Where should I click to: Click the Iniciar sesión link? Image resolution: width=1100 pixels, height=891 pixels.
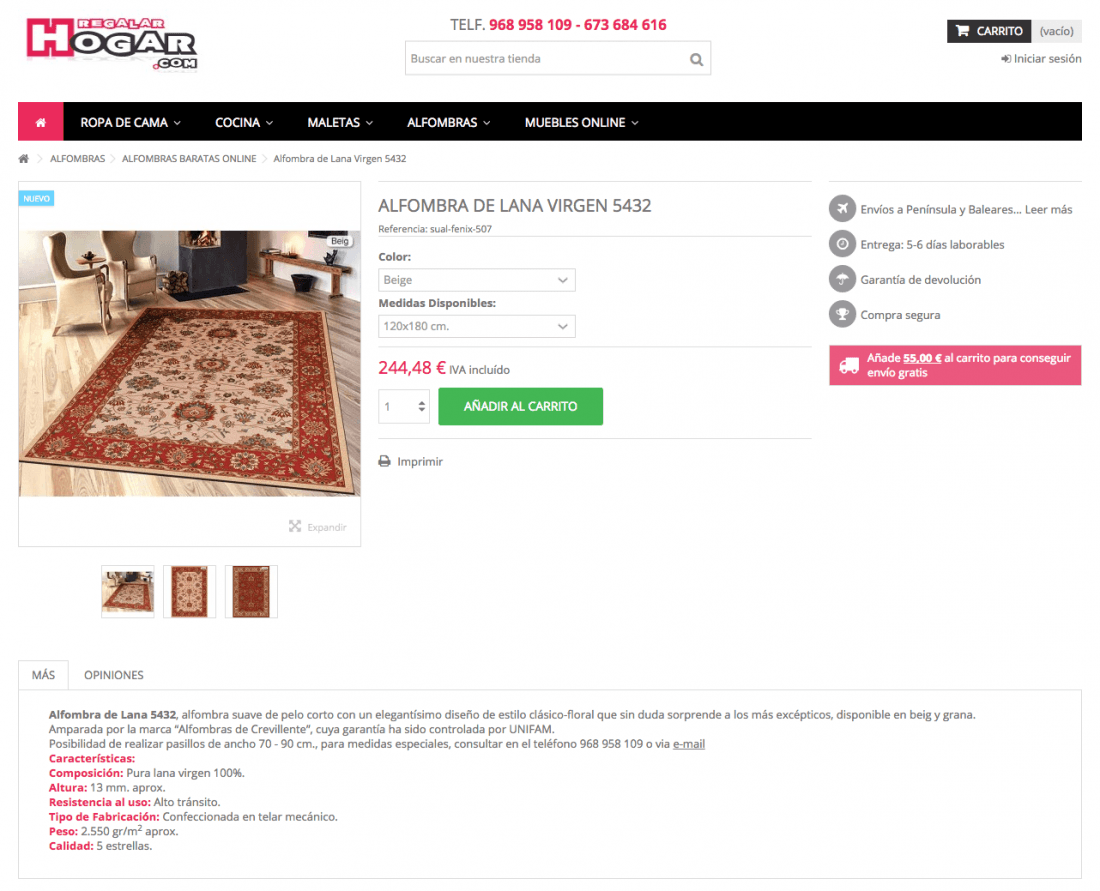coord(1041,59)
